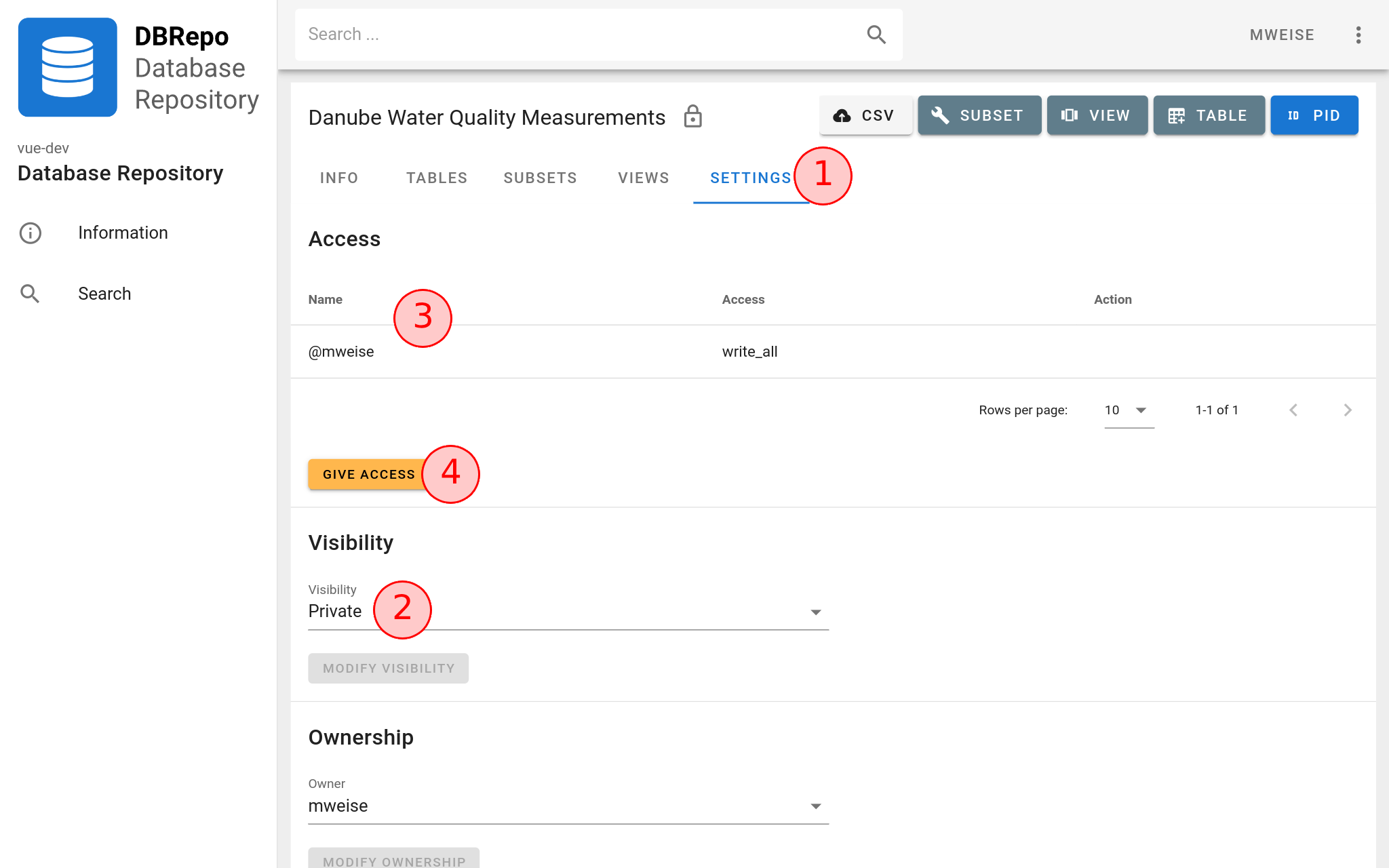Click the MWEISE user button

click(1282, 35)
